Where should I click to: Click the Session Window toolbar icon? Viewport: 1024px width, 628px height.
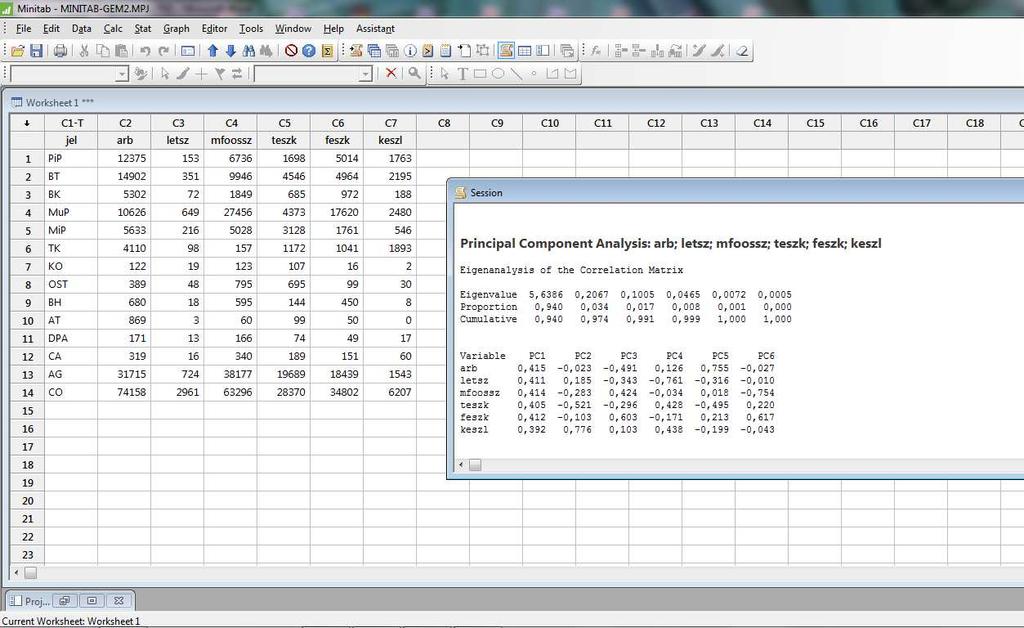pos(506,51)
